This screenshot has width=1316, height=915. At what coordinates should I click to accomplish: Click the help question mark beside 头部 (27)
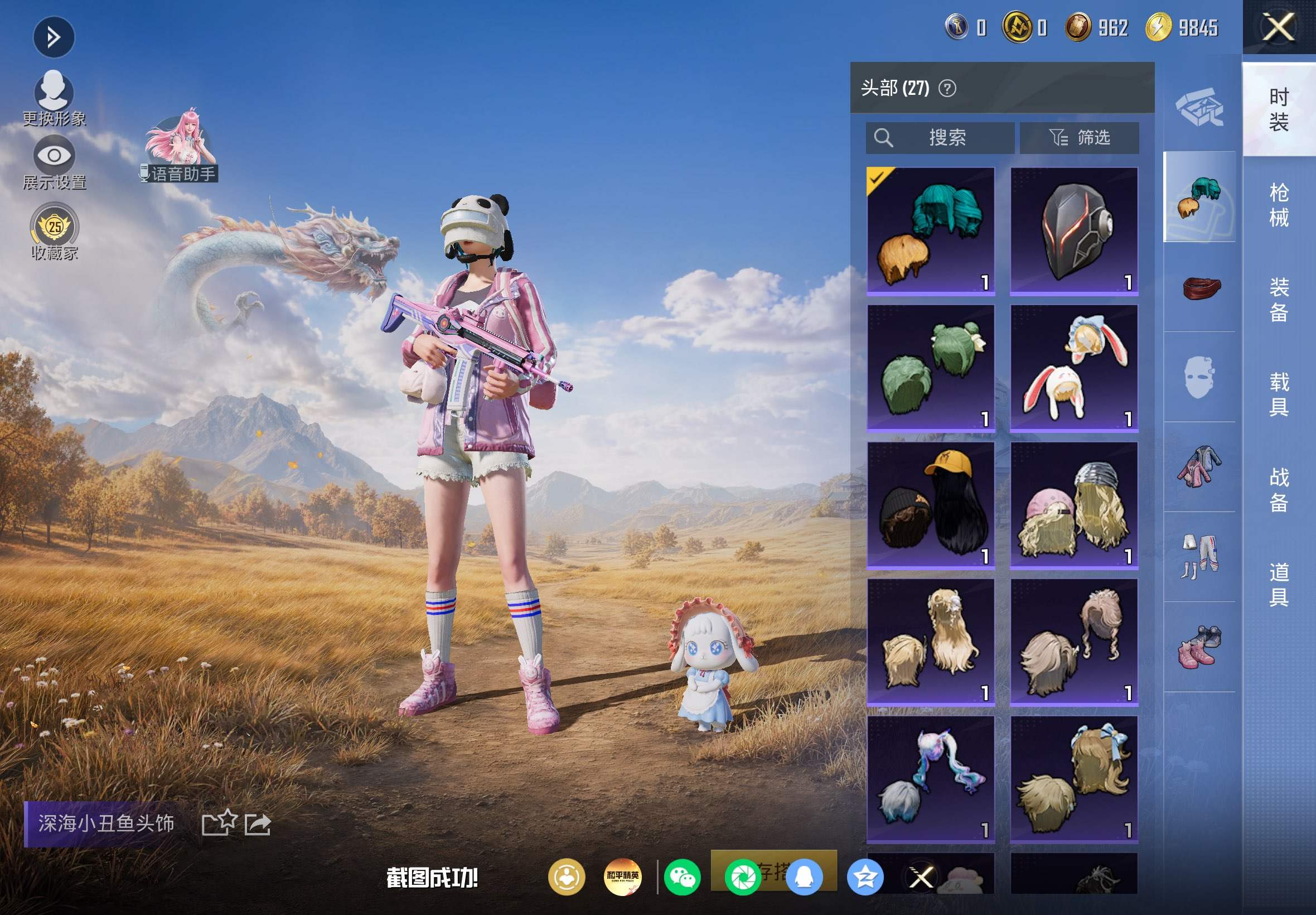[x=947, y=88]
